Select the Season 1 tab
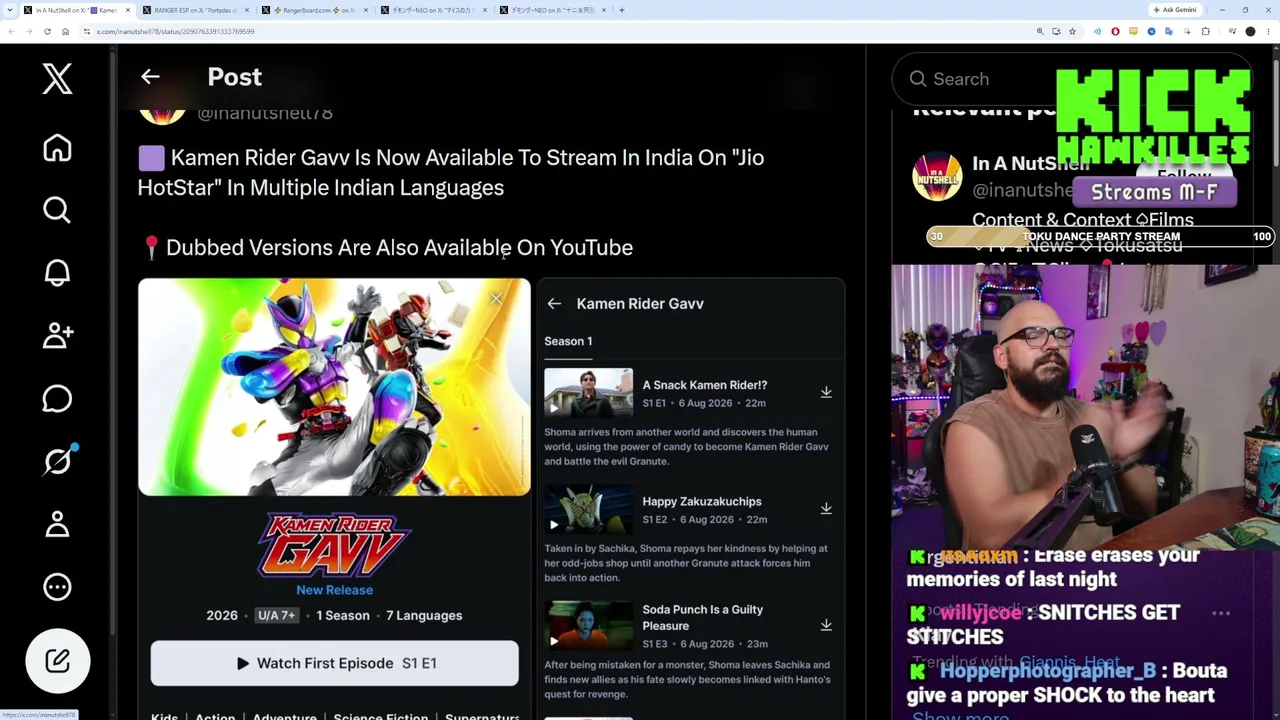This screenshot has width=1280, height=720. coord(568,342)
